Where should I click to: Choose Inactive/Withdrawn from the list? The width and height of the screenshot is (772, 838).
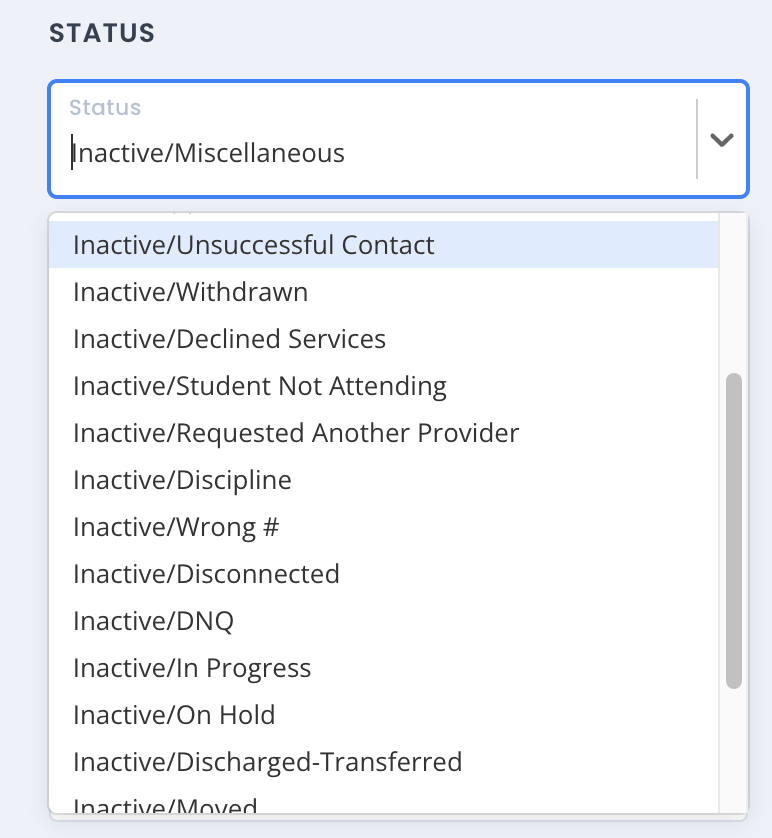point(191,292)
